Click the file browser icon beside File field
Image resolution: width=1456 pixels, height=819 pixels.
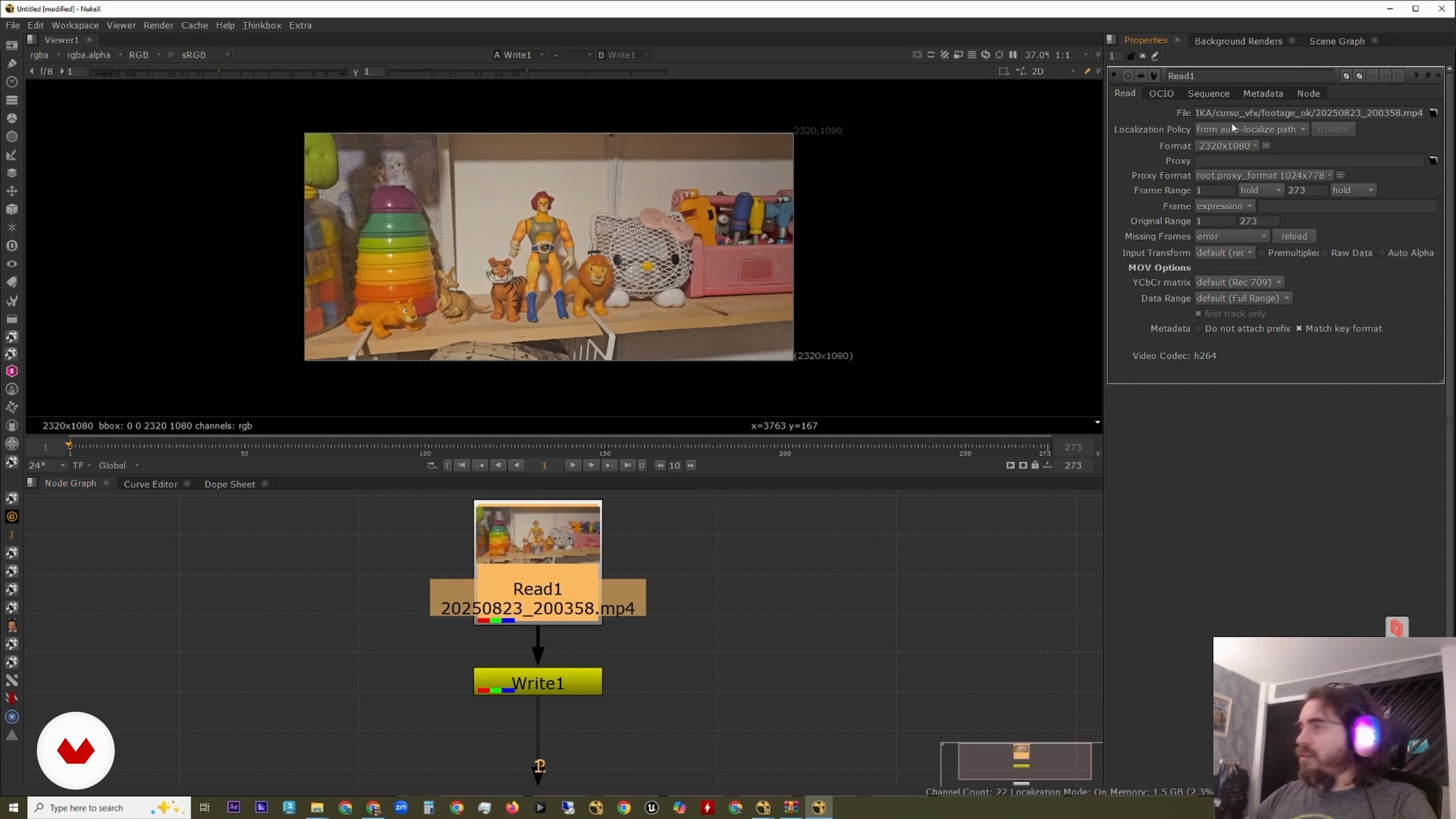1433,113
